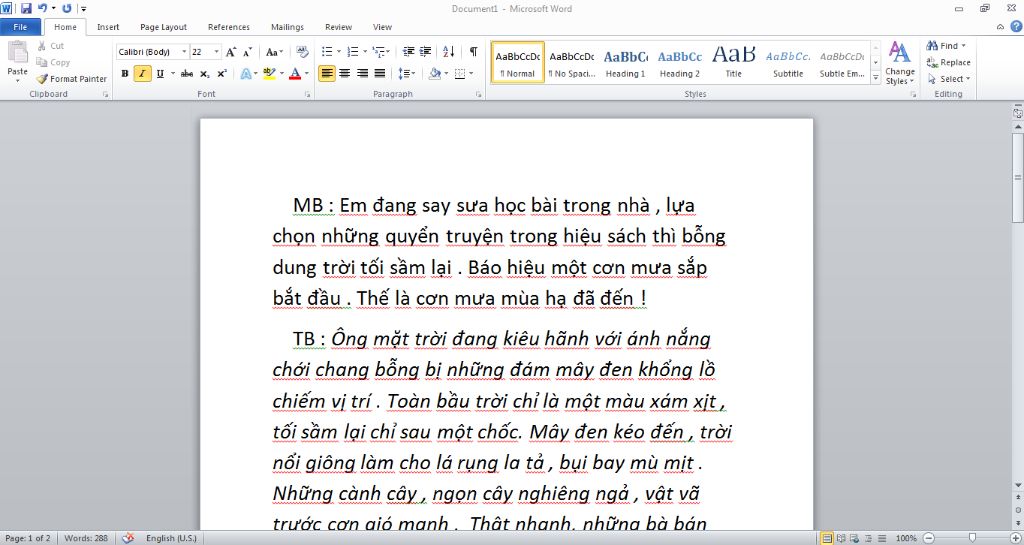Toggle Show/Hide paragraph marks
The height and width of the screenshot is (545, 1024).
pos(473,52)
